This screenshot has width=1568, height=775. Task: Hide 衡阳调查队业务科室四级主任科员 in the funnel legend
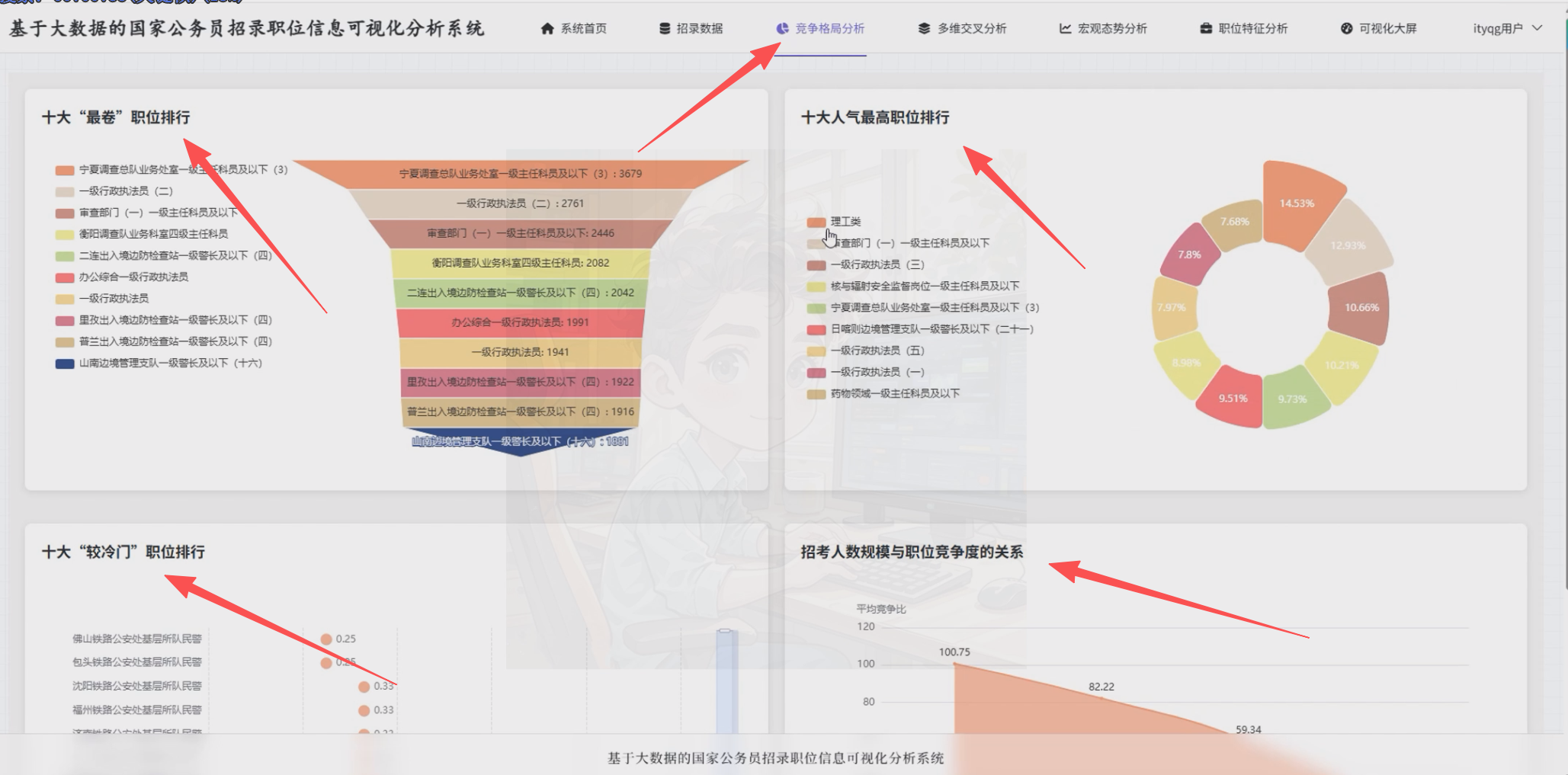click(x=142, y=234)
